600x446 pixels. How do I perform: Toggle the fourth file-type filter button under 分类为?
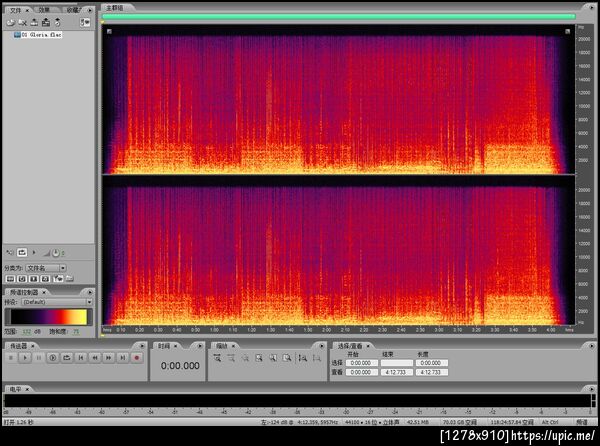pos(45,279)
